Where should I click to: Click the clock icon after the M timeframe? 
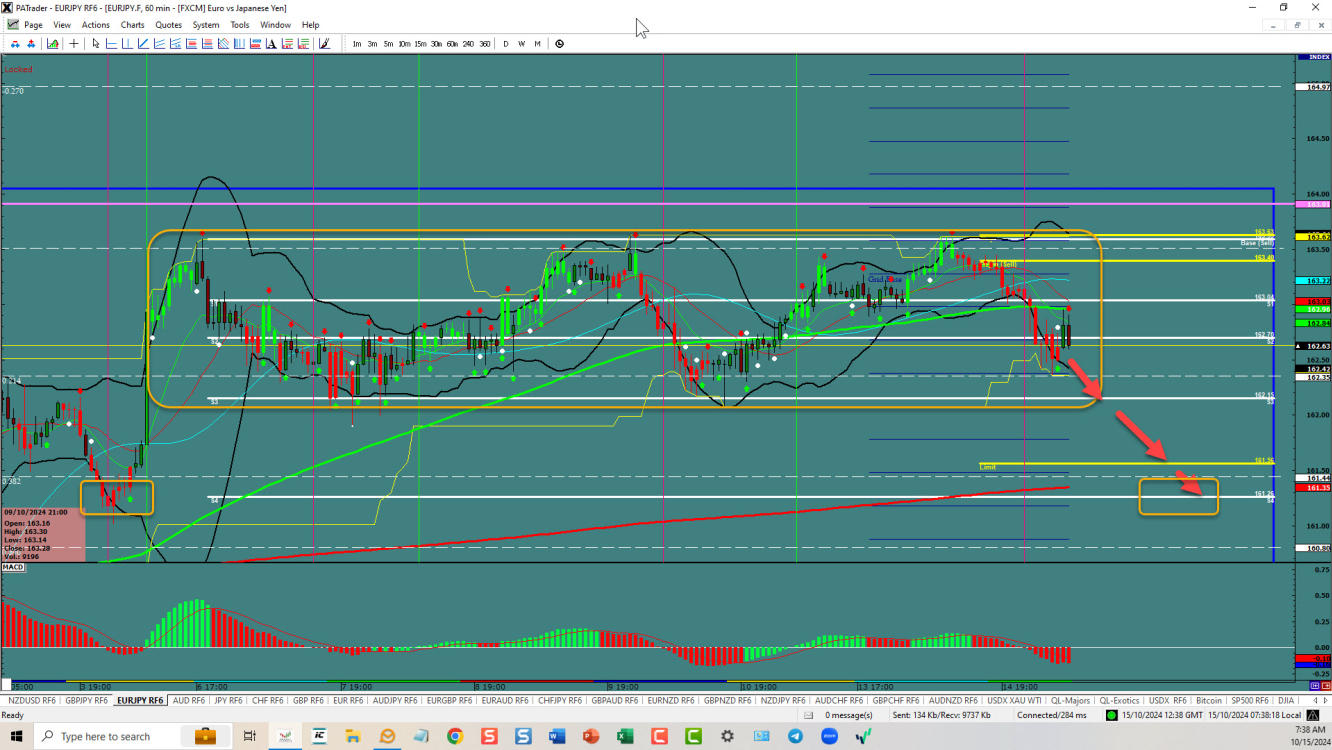[x=559, y=44]
